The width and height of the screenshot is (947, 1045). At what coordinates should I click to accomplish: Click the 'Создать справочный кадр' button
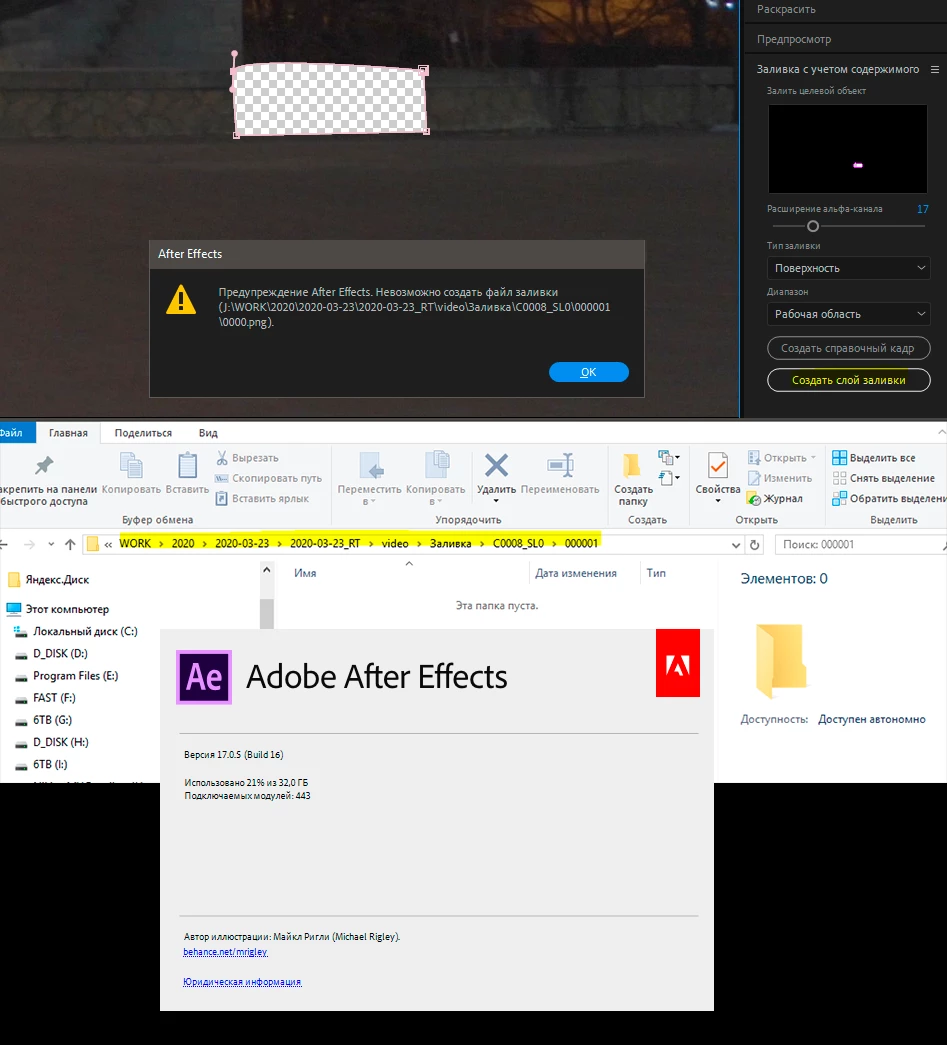tap(848, 348)
